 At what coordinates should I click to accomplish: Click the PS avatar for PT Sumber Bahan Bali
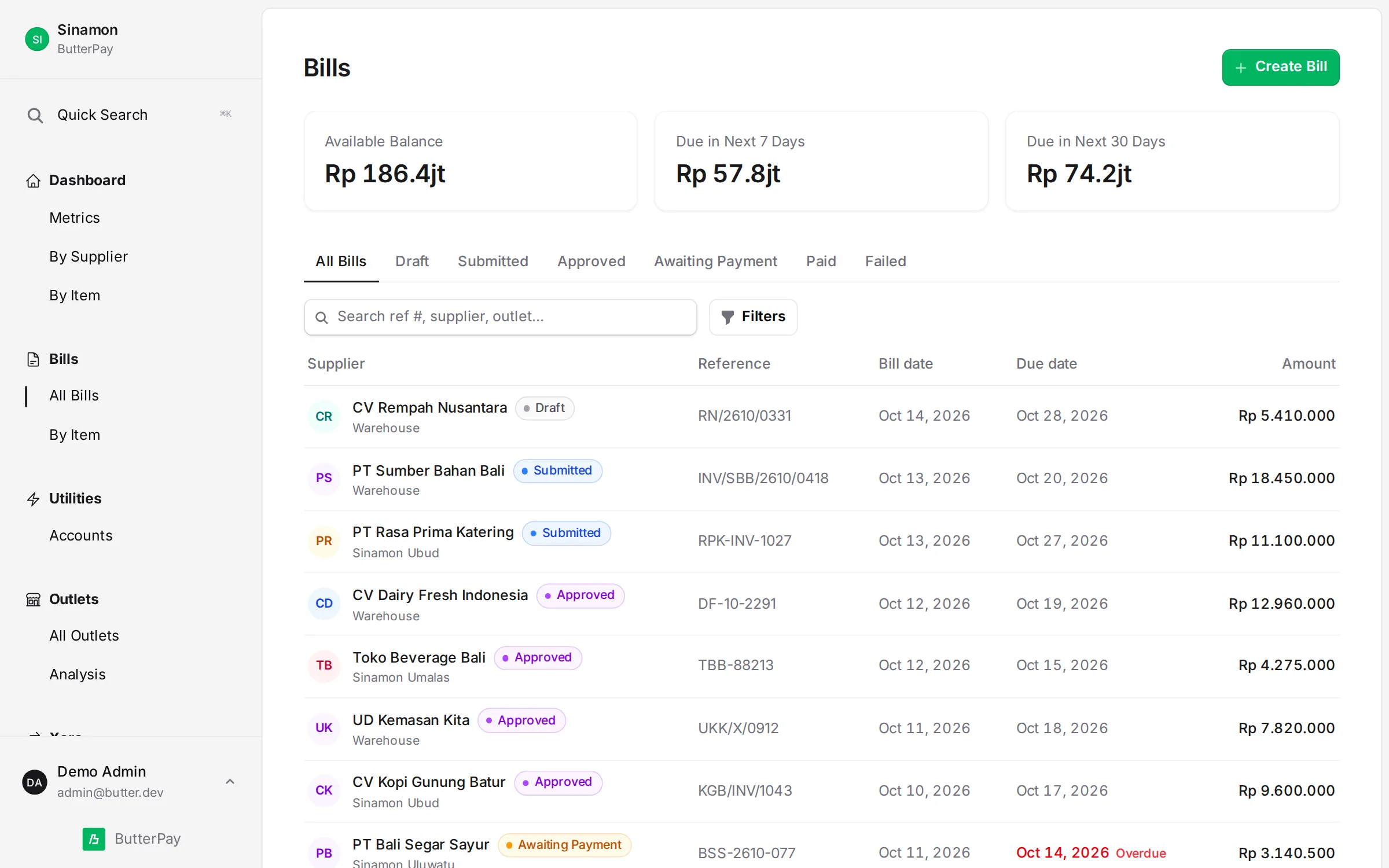pos(324,478)
